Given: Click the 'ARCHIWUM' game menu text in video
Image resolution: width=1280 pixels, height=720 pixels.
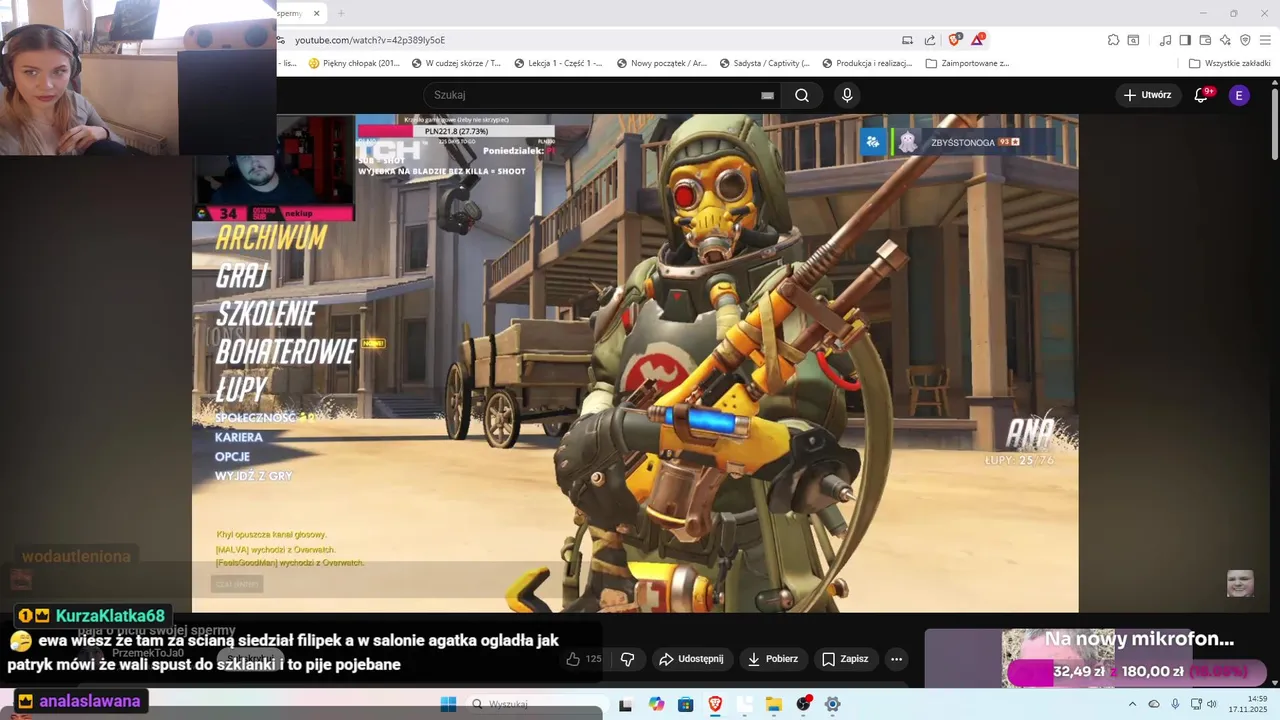Looking at the screenshot, I should click(271, 238).
